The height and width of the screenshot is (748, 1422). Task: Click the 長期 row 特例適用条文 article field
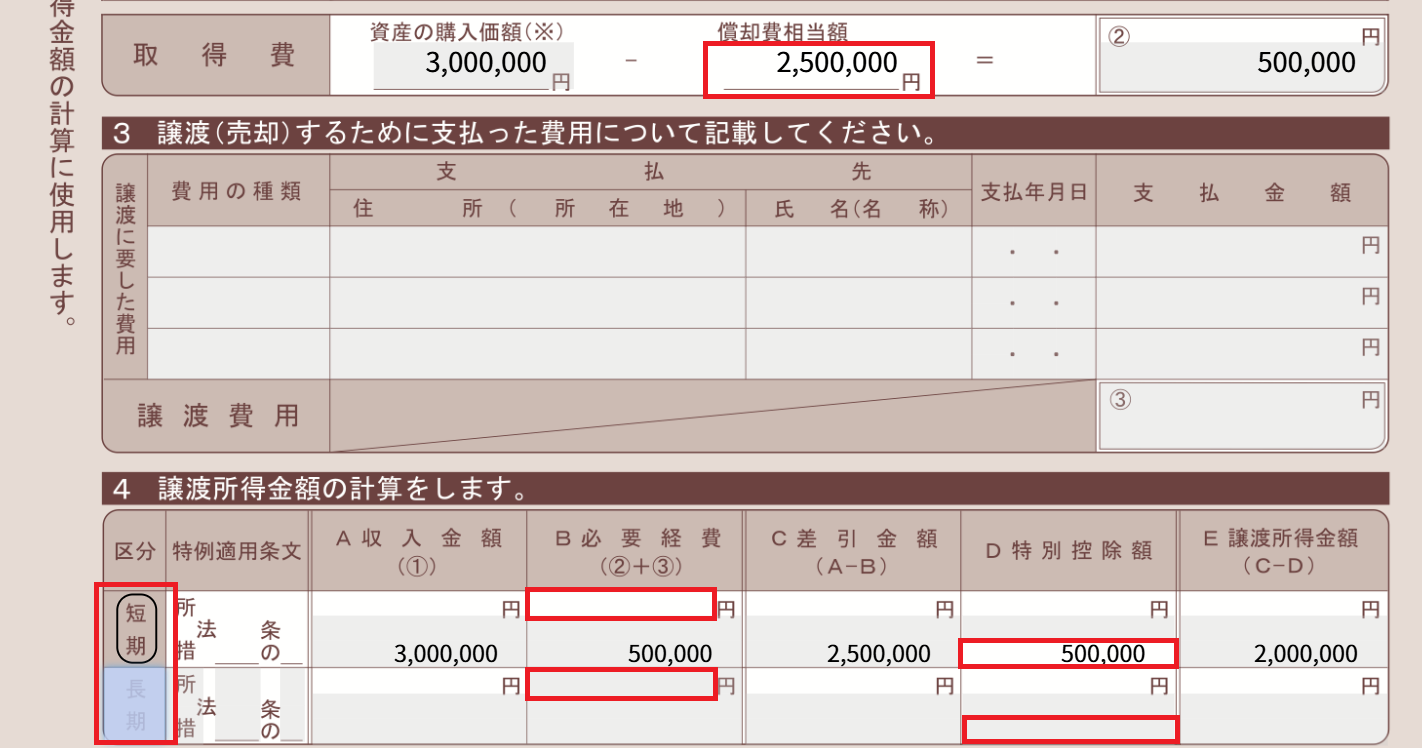coord(238,707)
